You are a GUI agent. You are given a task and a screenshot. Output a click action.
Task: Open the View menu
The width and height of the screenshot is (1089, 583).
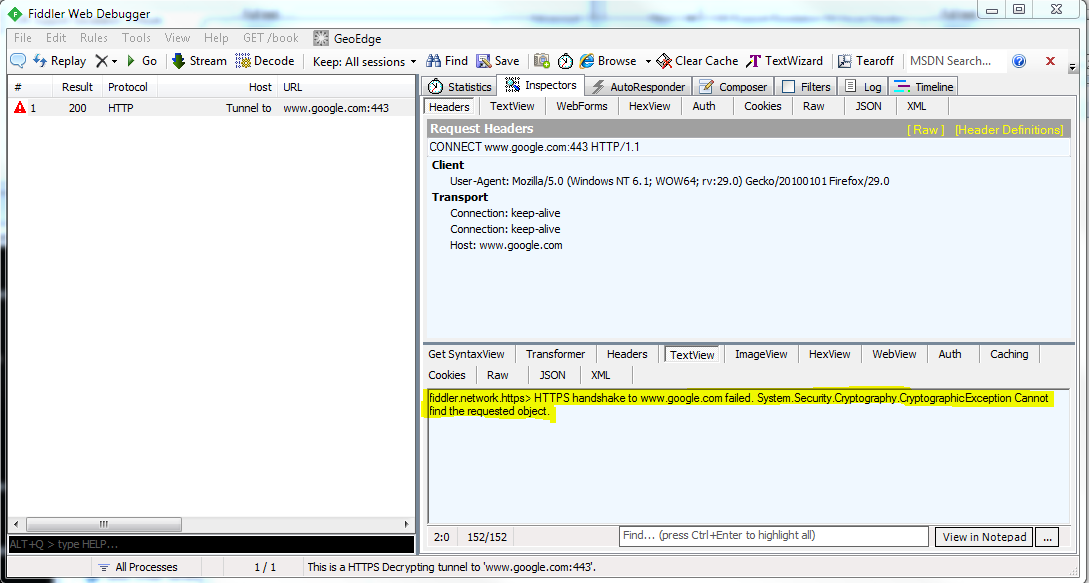177,38
